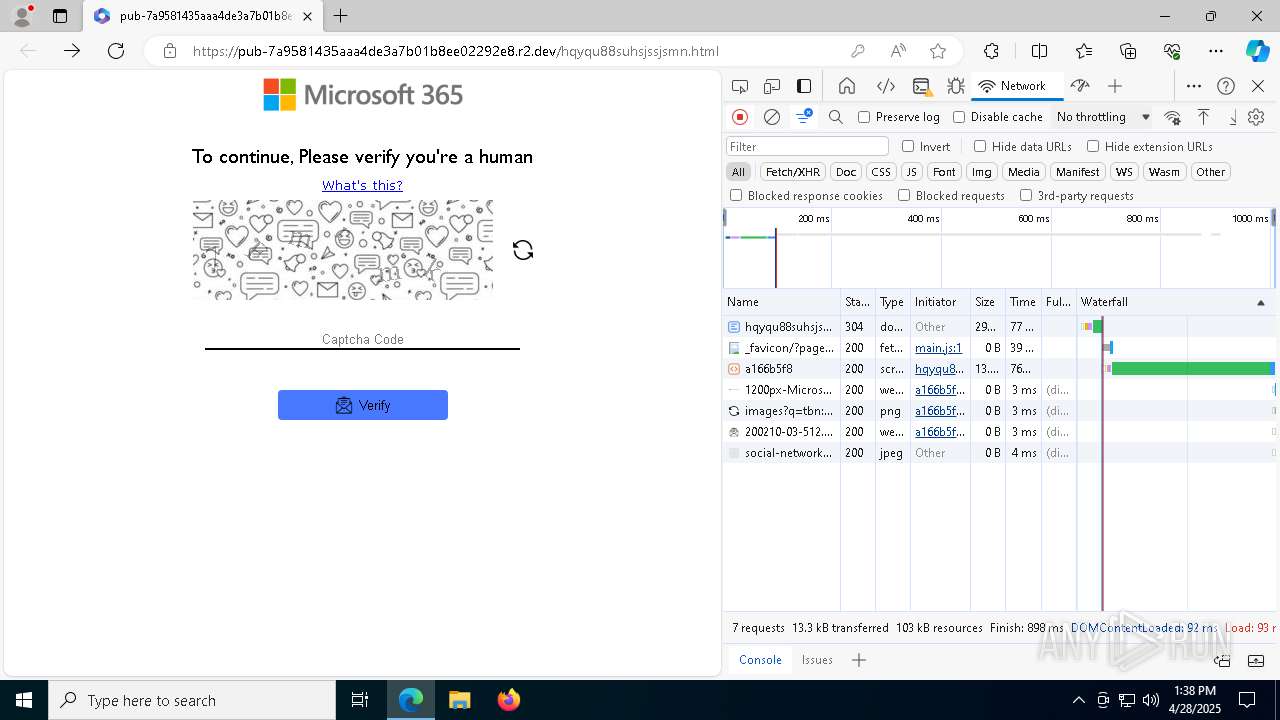1280x720 pixels.
Task: Check 3rd-party requests option
Action: click(x=1026, y=196)
